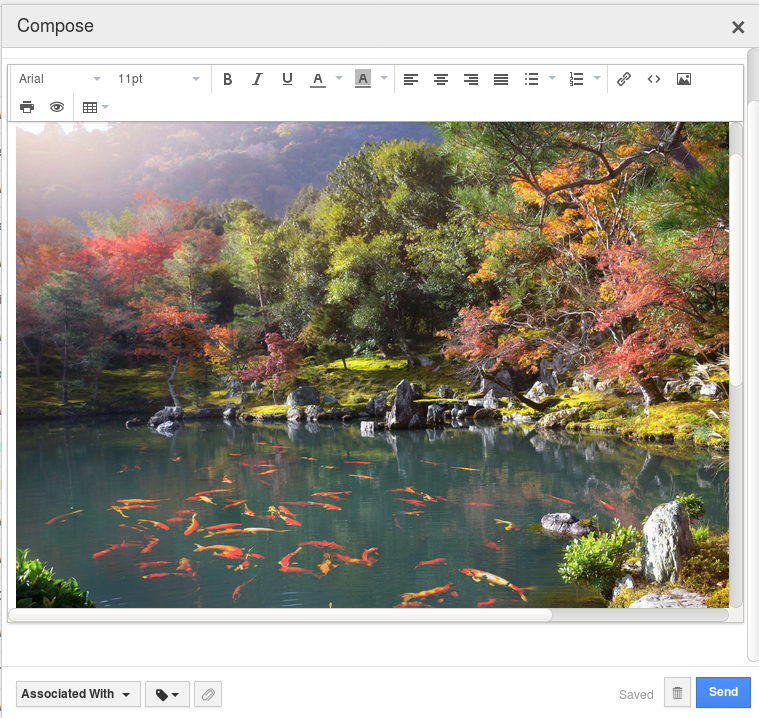Screen dimensions: 759x718
Task: Toggle bold formatting
Action: pyautogui.click(x=228, y=79)
